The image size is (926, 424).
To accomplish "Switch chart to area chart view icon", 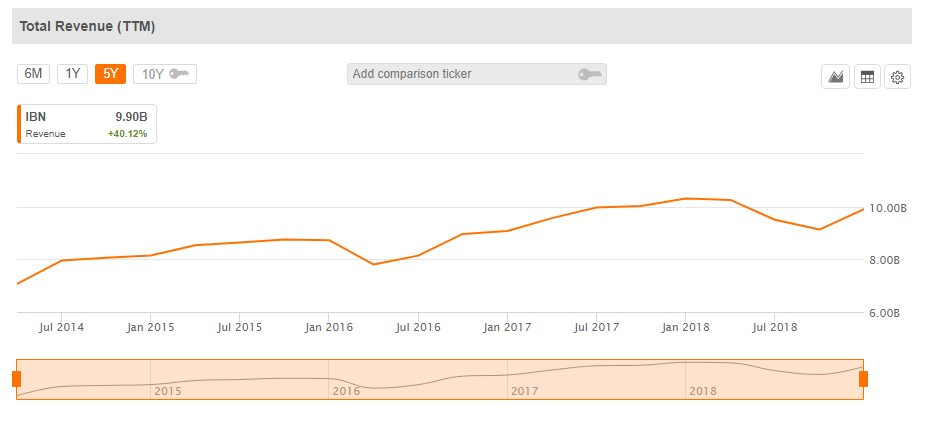I will pos(835,77).
